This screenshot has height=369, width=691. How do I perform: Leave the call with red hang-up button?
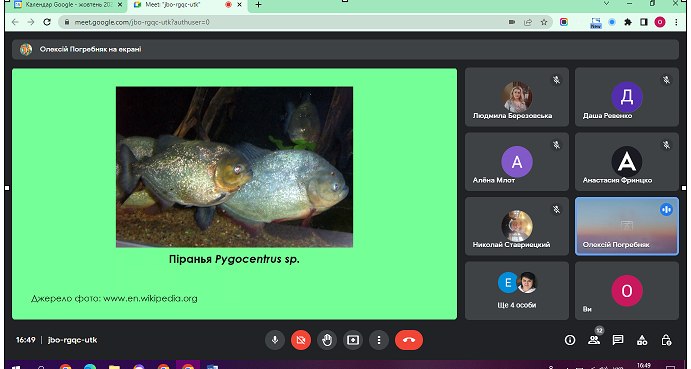click(409, 340)
